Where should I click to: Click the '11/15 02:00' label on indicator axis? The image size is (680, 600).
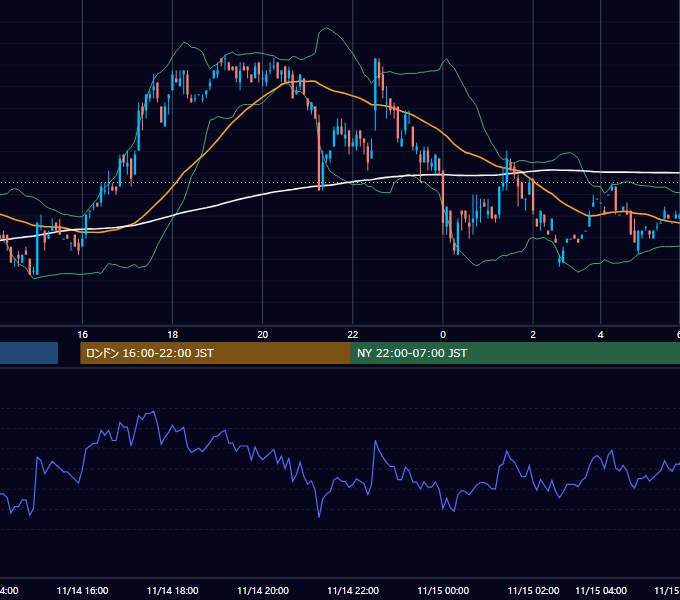(533, 590)
